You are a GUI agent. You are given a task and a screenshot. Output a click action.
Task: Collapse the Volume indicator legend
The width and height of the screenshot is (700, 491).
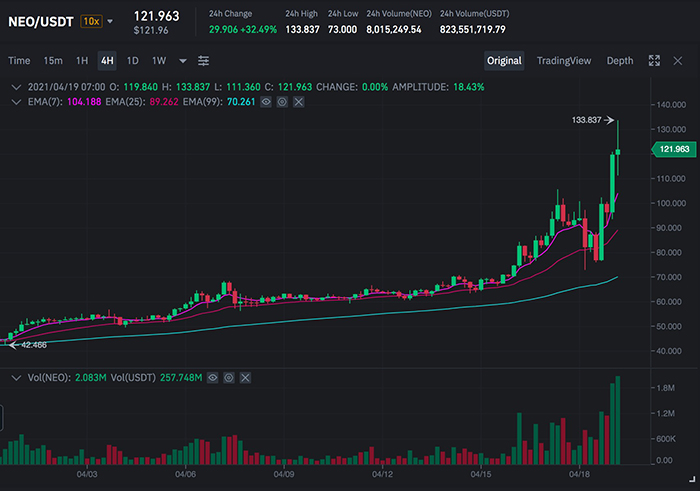click(12, 377)
